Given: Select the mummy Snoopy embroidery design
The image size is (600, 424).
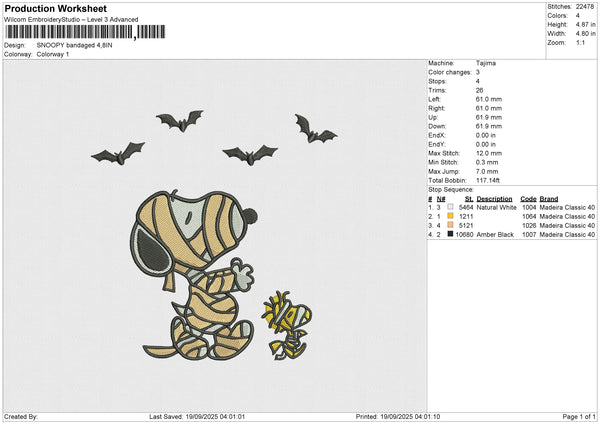Looking at the screenshot, I should 196,275.
